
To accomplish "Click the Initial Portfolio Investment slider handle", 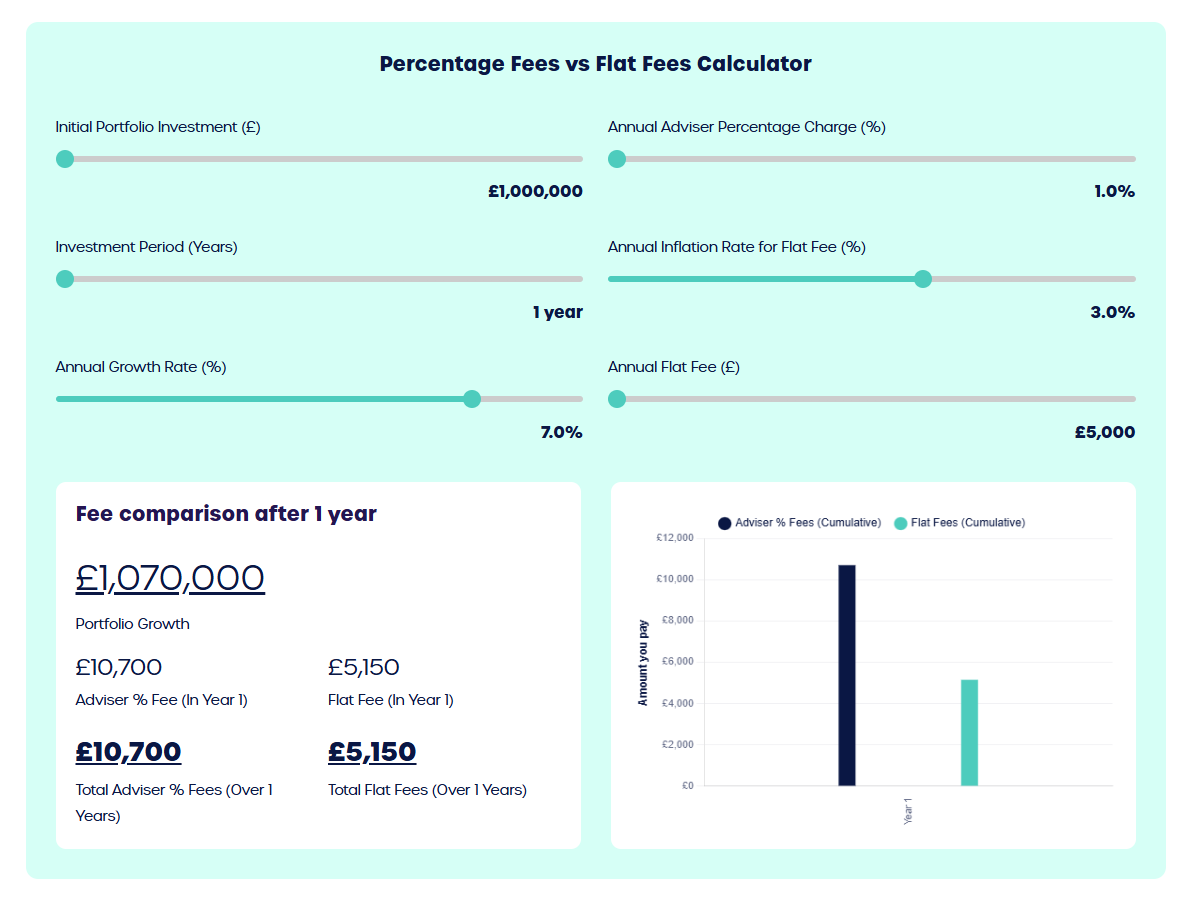I will click(65, 159).
